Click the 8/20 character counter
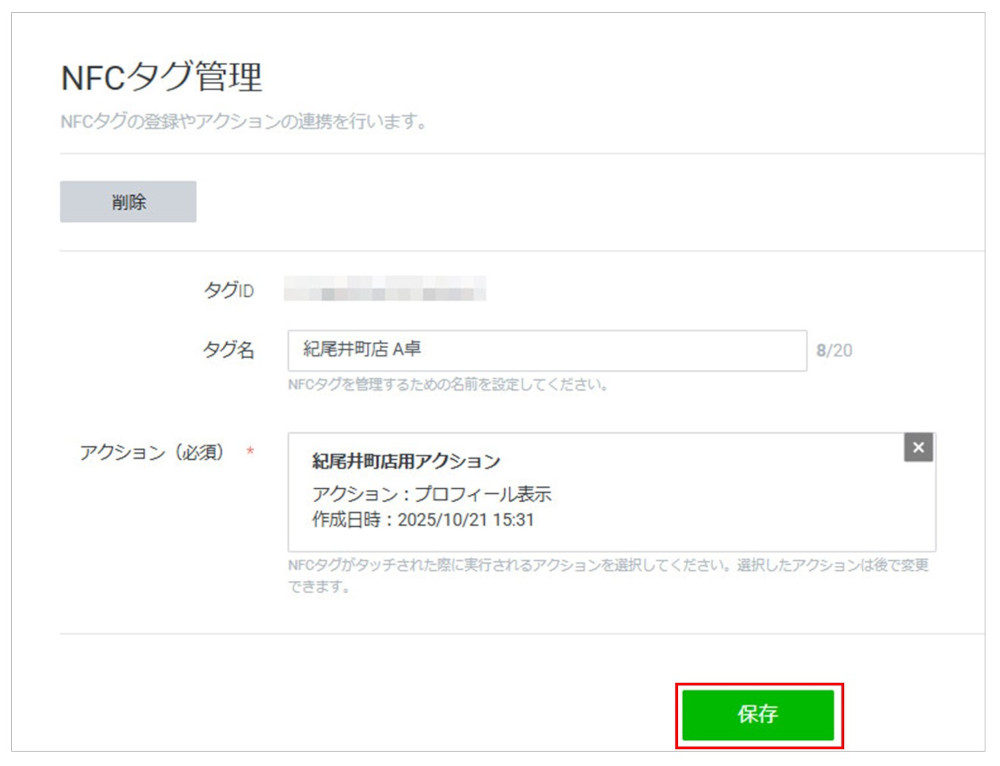This screenshot has height=766, width=1000. [x=835, y=349]
